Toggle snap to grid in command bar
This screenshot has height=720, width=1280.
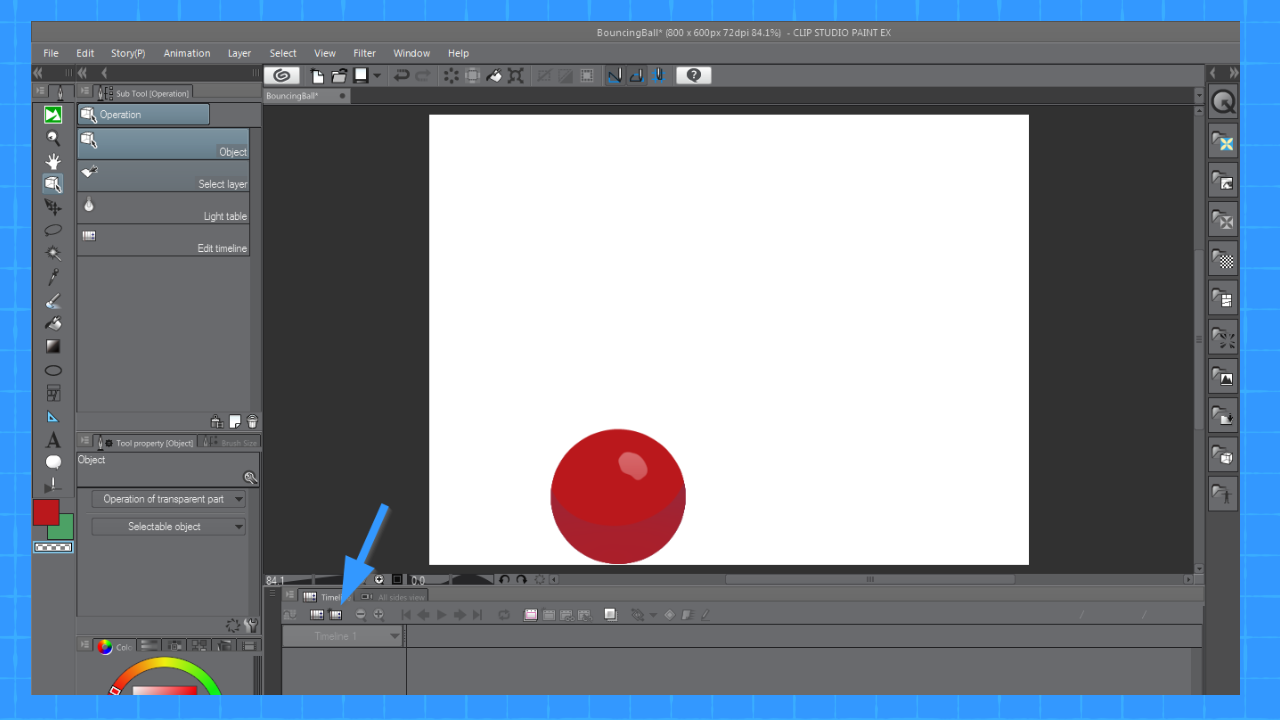click(x=659, y=76)
